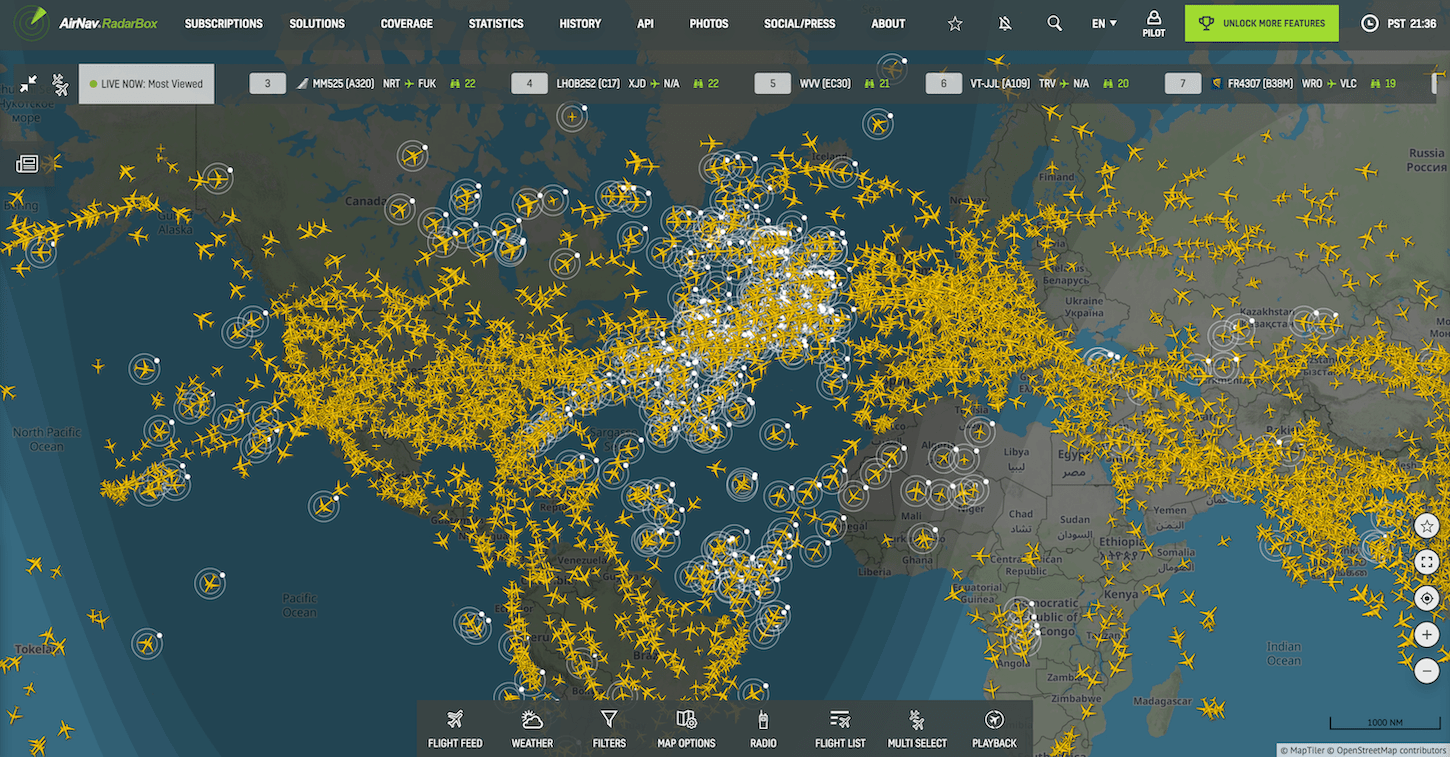Open the search panel

pos(1054,22)
